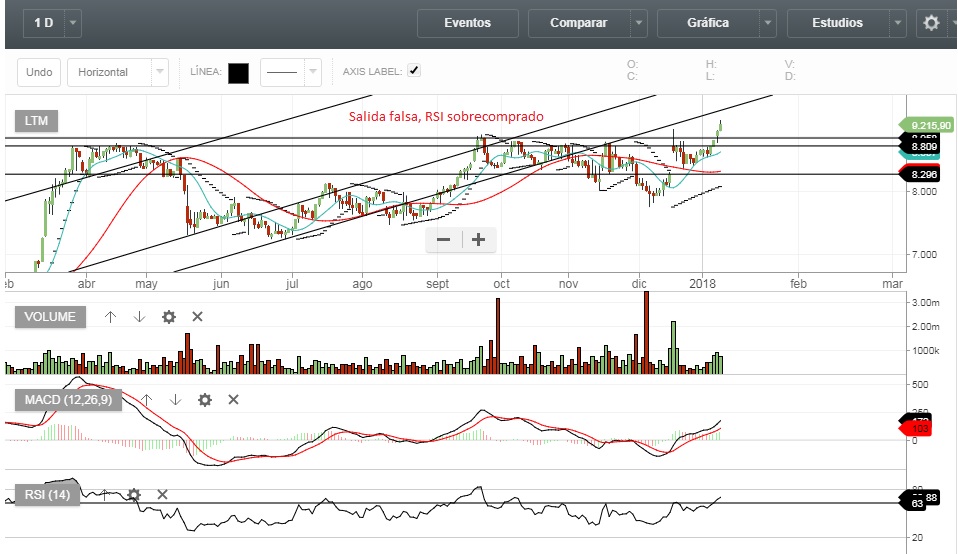The height and width of the screenshot is (554, 958).
Task: Zoom in with the plus button
Action: [x=479, y=240]
